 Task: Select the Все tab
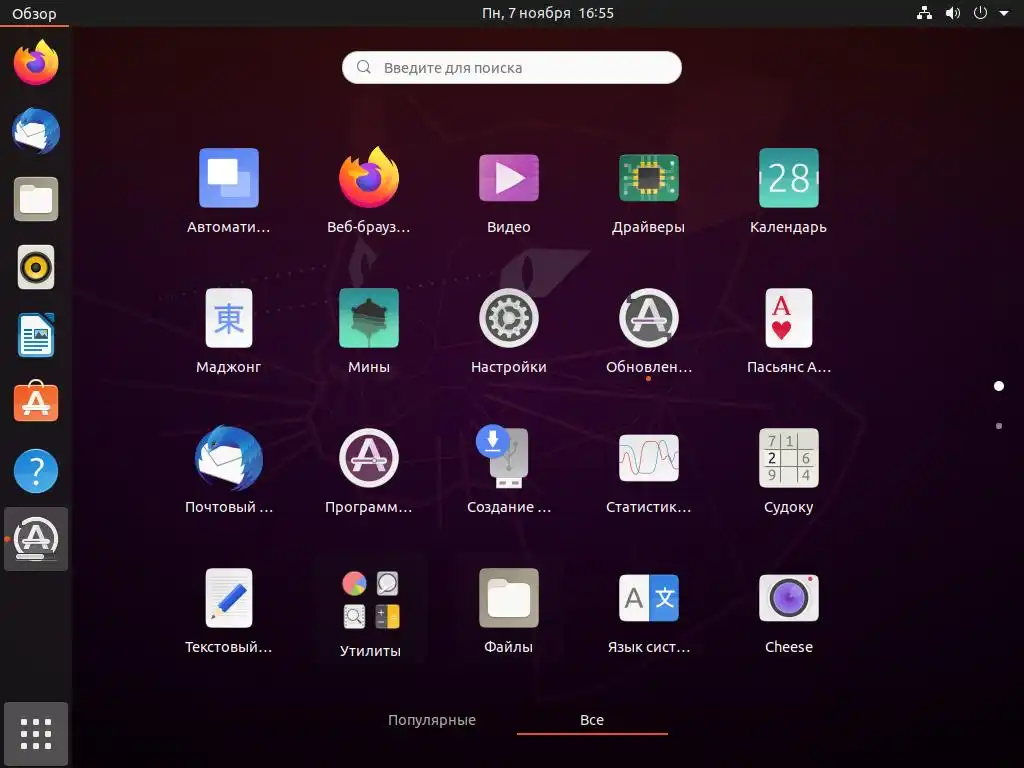[592, 720]
